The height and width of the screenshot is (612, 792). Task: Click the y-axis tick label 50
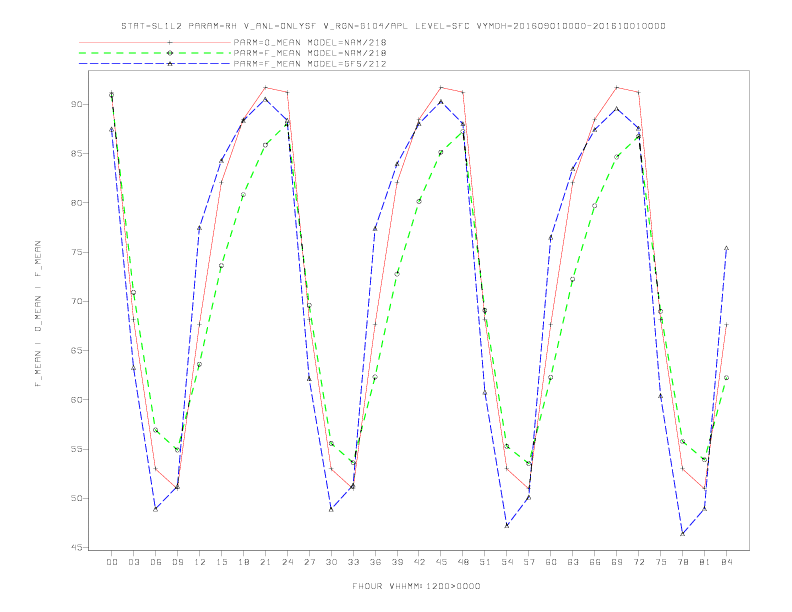tap(77, 498)
